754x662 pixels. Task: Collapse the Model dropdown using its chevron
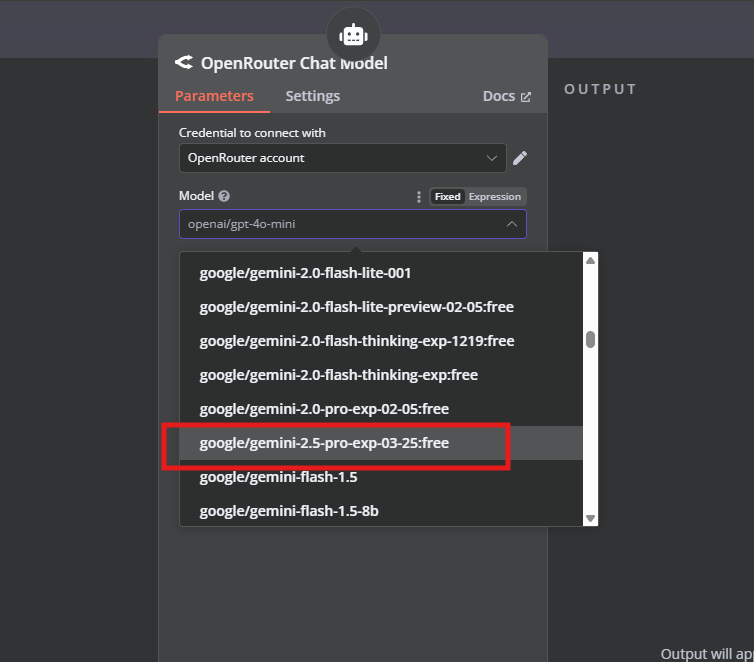(x=512, y=224)
